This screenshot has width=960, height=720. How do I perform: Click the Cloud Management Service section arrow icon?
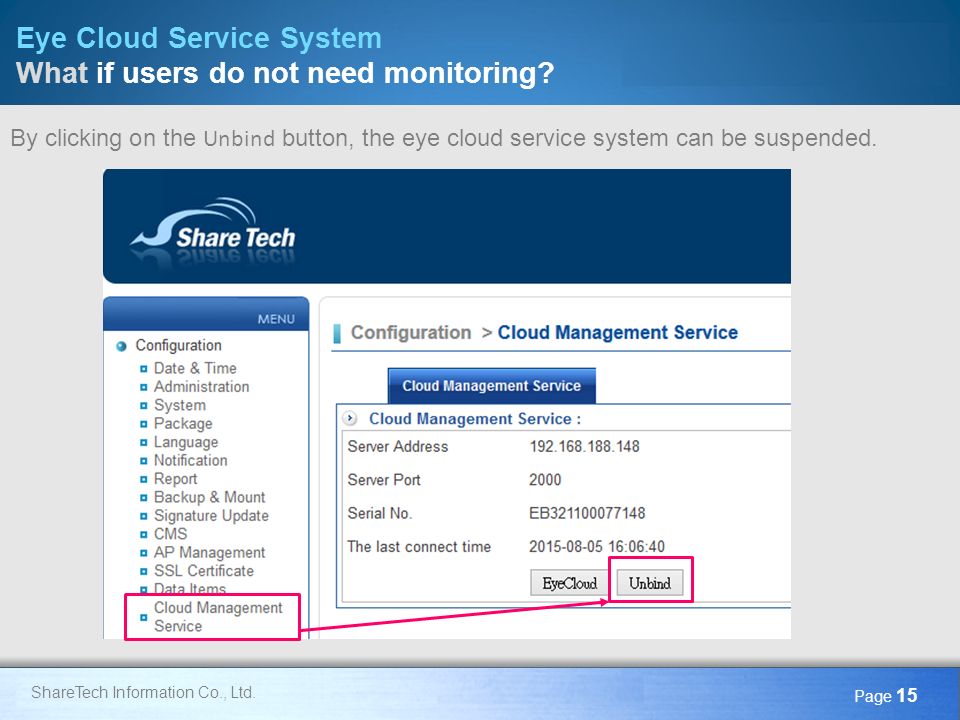pyautogui.click(x=350, y=418)
